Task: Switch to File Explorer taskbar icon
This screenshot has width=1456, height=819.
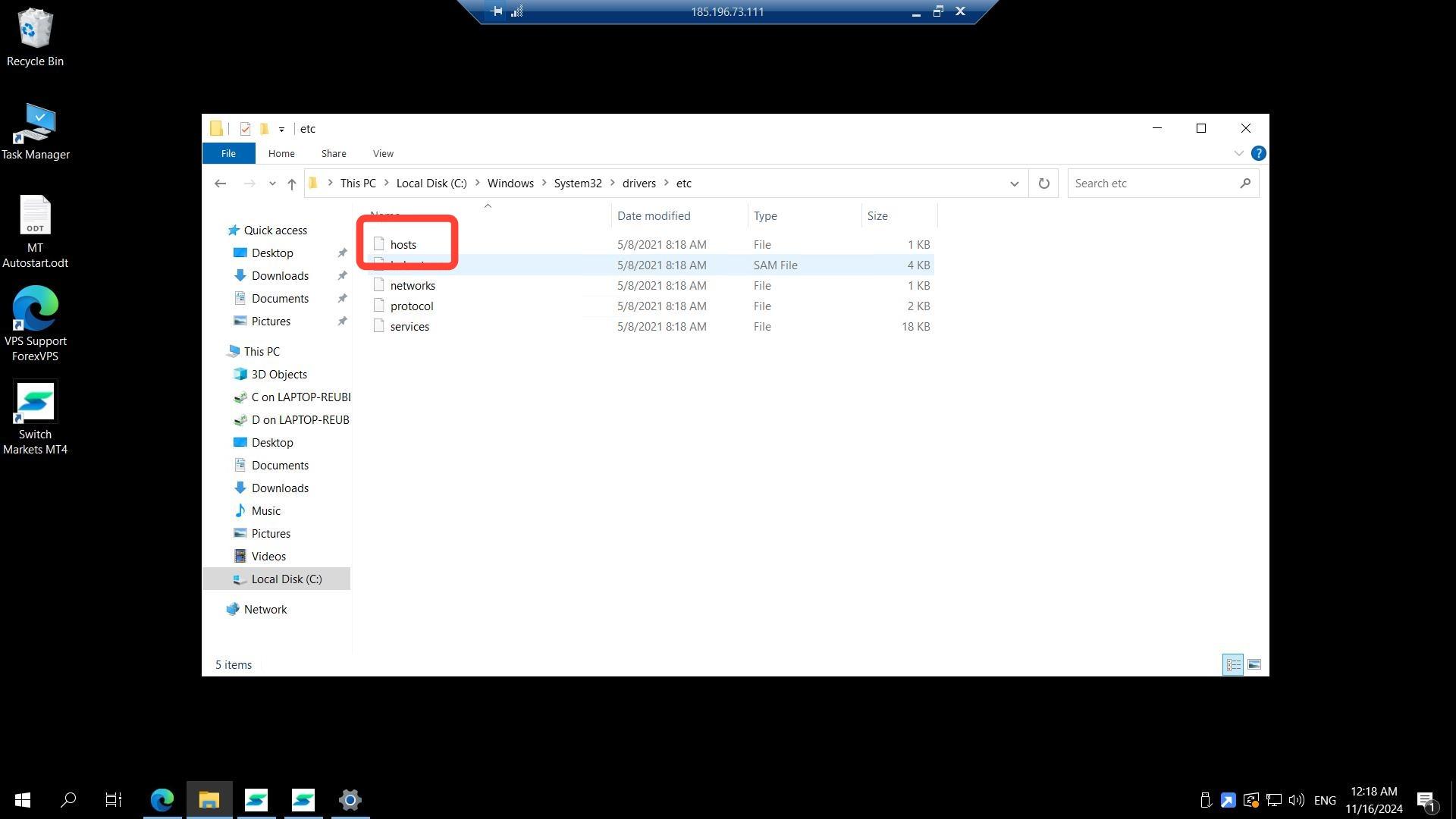Action: pyautogui.click(x=209, y=799)
